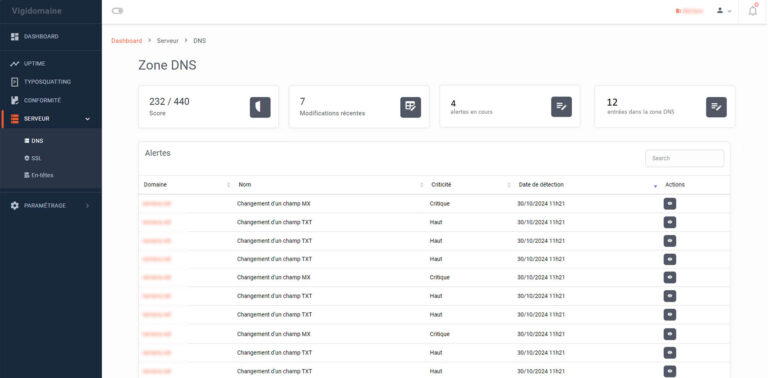This screenshot has height=378, width=768.
Task: Click the alertes en cours card icon
Action: click(x=561, y=107)
